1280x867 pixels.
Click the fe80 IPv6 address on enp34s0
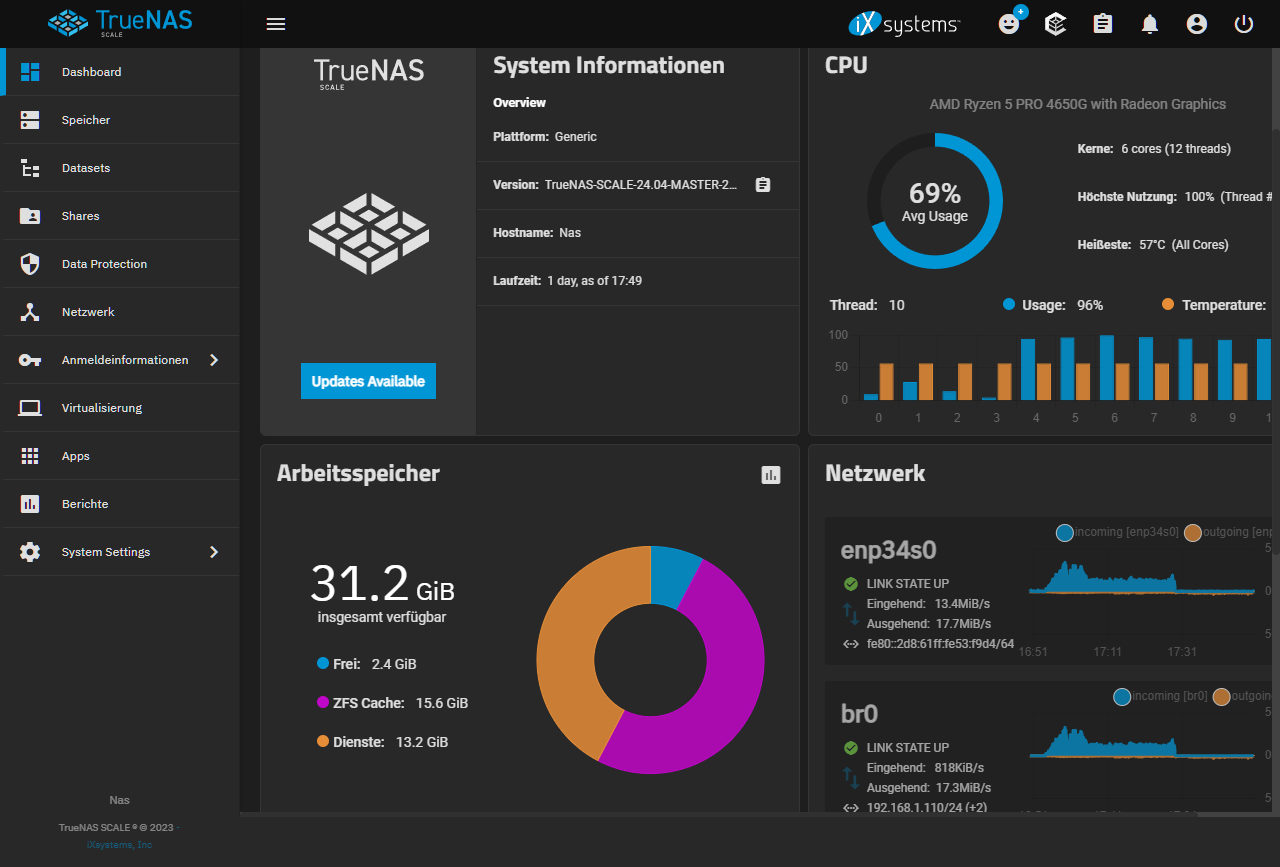point(940,644)
